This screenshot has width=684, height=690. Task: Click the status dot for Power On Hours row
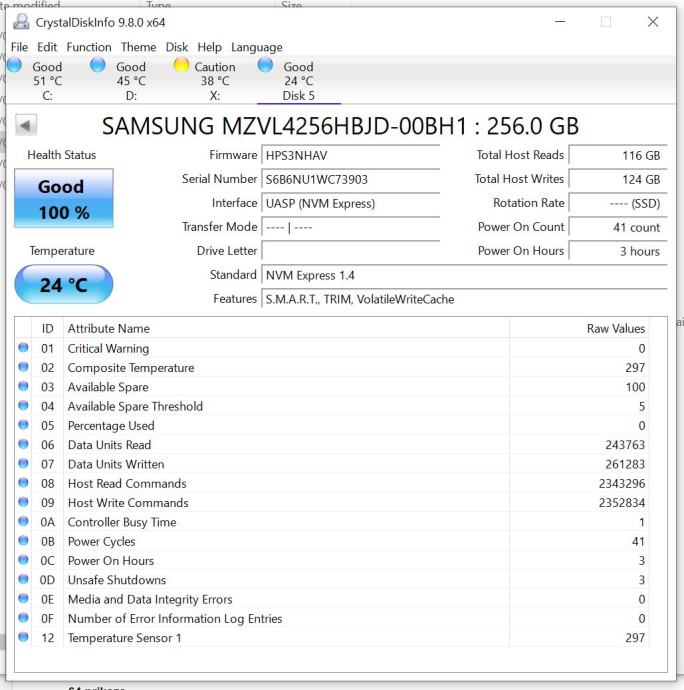tap(23, 560)
